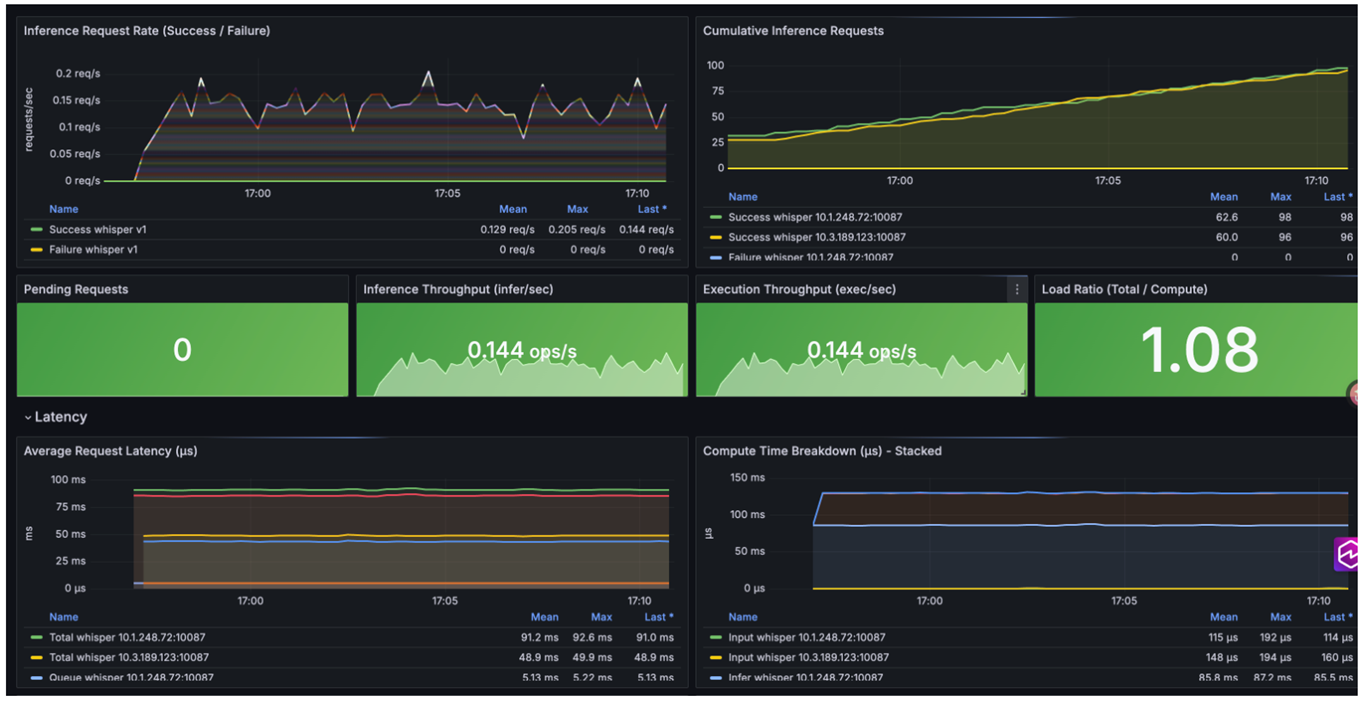Click the Load Ratio value 1.08
The image size is (1362, 701).
[x=1199, y=350]
